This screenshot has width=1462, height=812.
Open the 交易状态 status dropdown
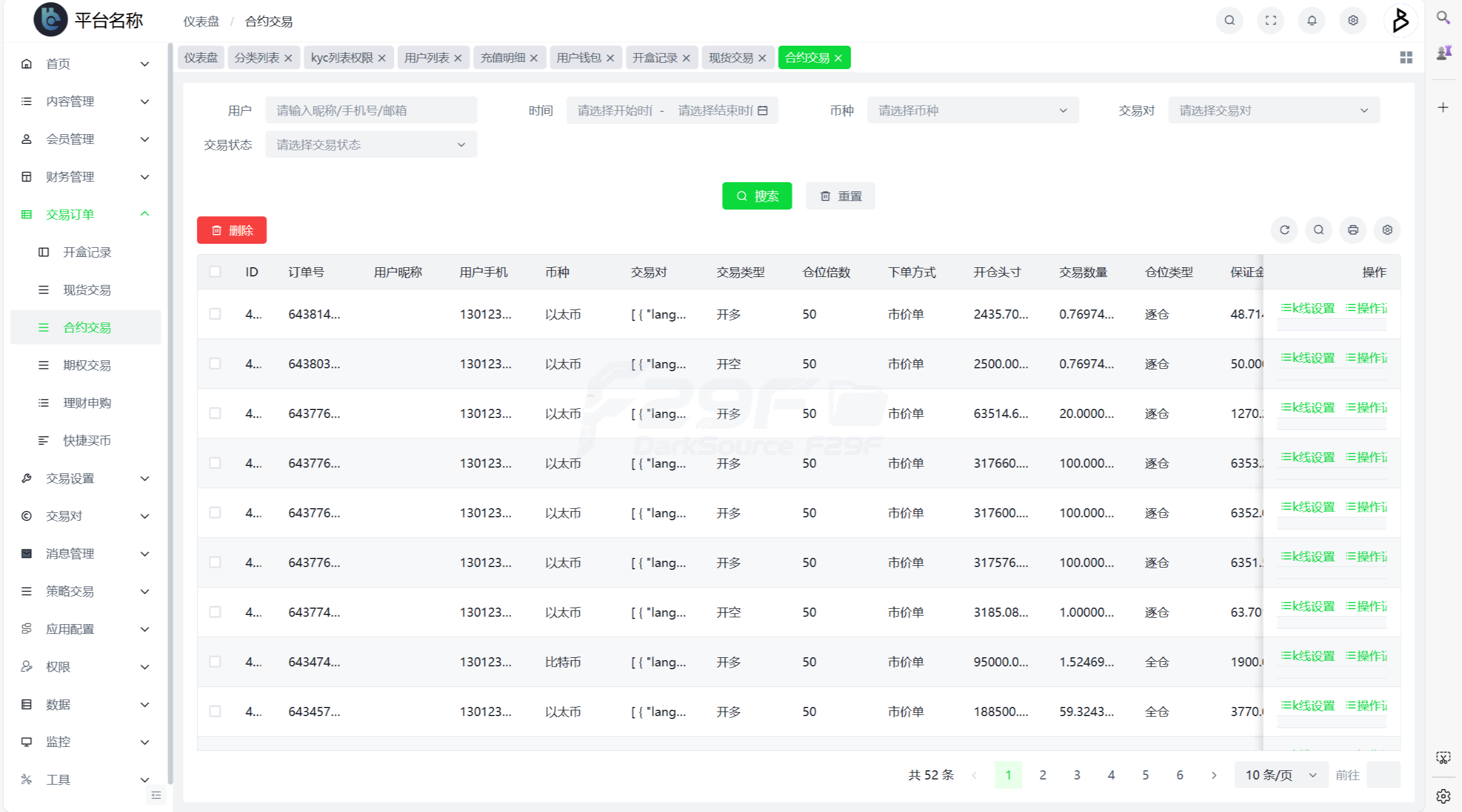371,144
